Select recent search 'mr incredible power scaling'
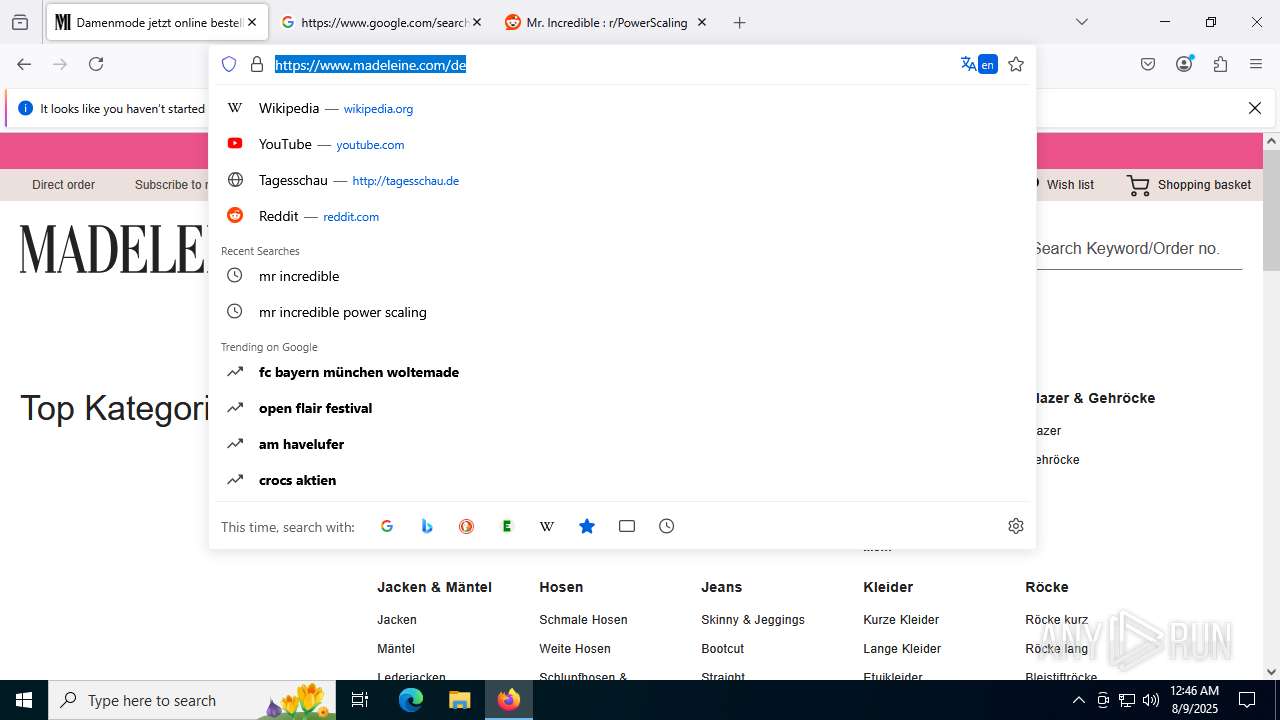This screenshot has height=720, width=1280. point(622,312)
